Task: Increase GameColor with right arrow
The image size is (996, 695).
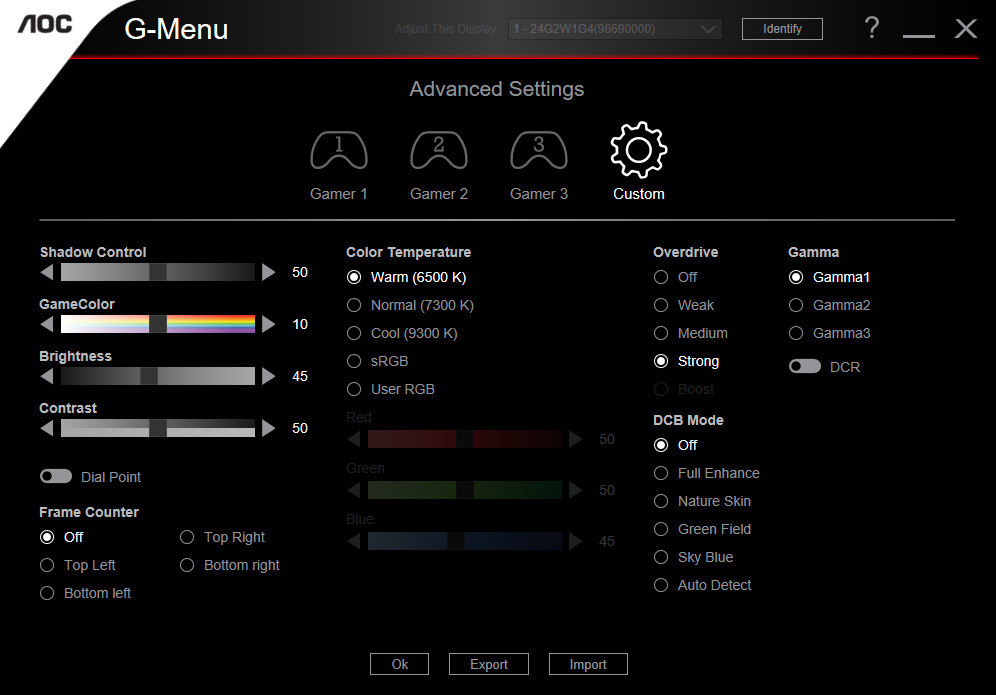Action: click(269, 324)
